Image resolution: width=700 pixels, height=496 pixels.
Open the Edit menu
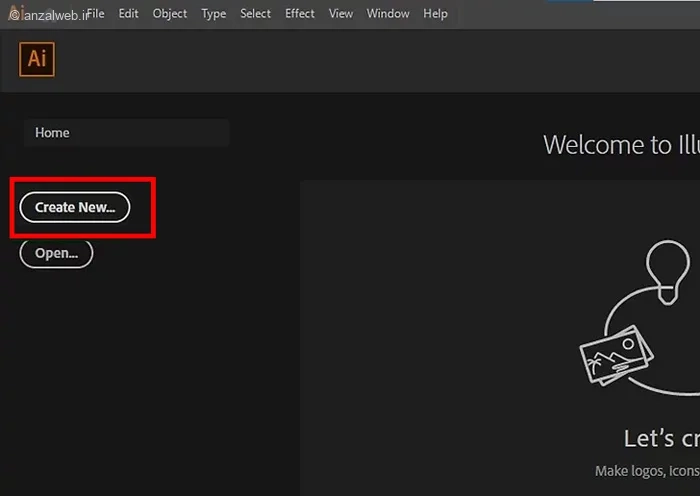coord(129,14)
